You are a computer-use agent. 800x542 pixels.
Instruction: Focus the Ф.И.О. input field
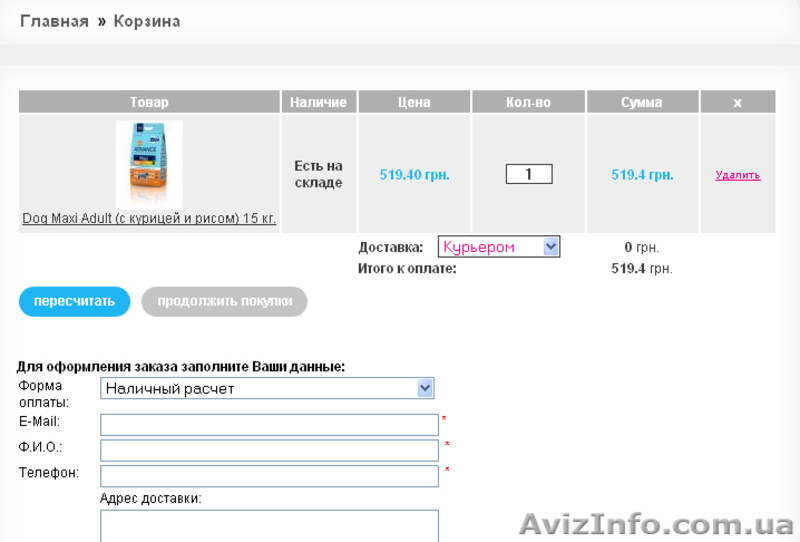[x=269, y=450]
